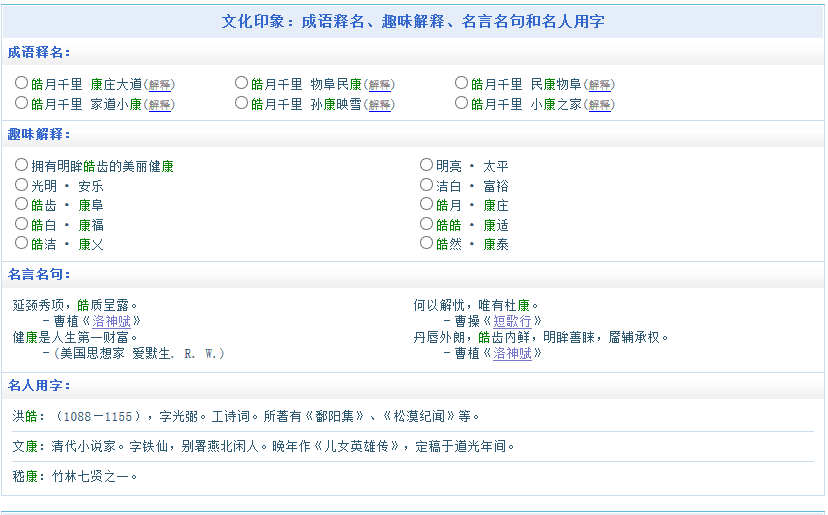Select the 拥有明眸皓齿的美丽健康 radio option
The height and width of the screenshot is (515, 828).
point(22,165)
